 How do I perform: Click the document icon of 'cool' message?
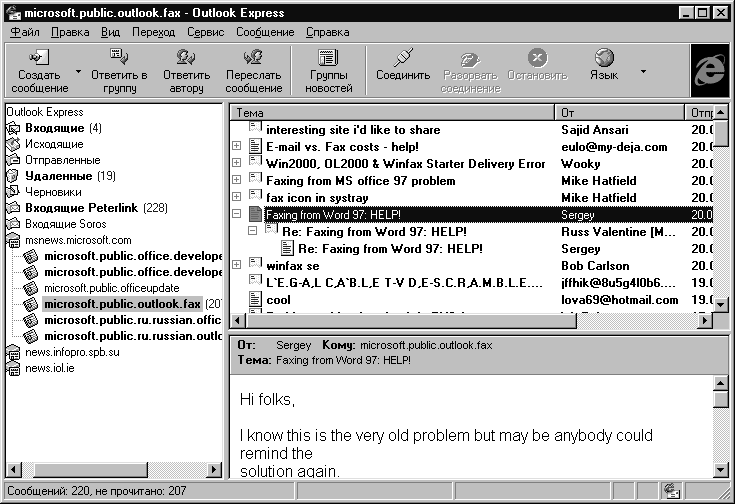click(x=255, y=299)
